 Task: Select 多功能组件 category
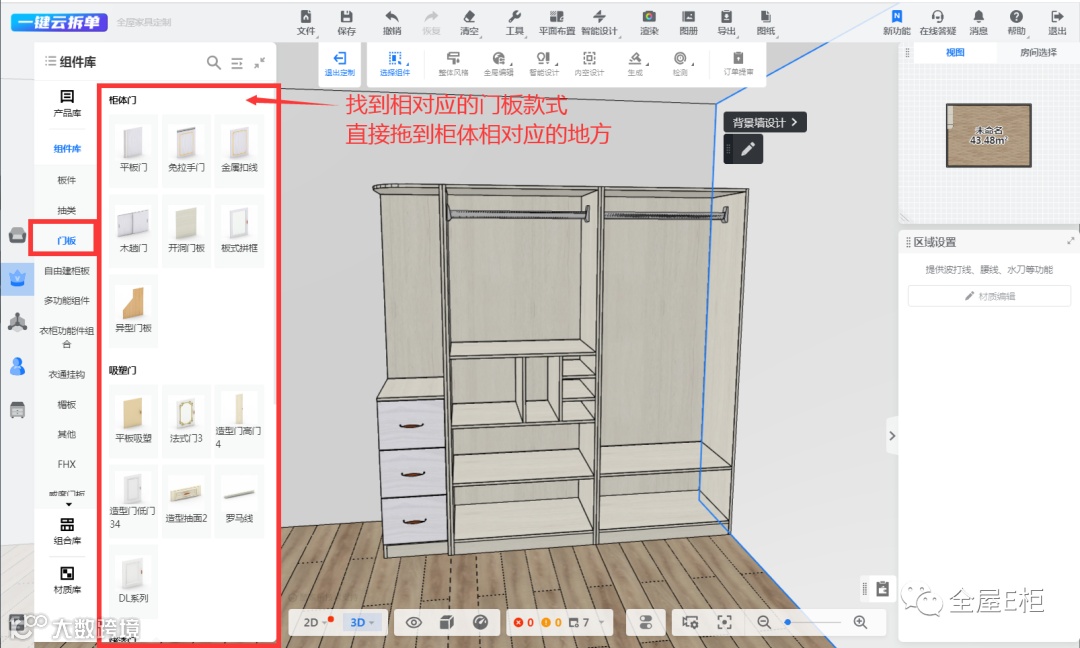point(67,300)
